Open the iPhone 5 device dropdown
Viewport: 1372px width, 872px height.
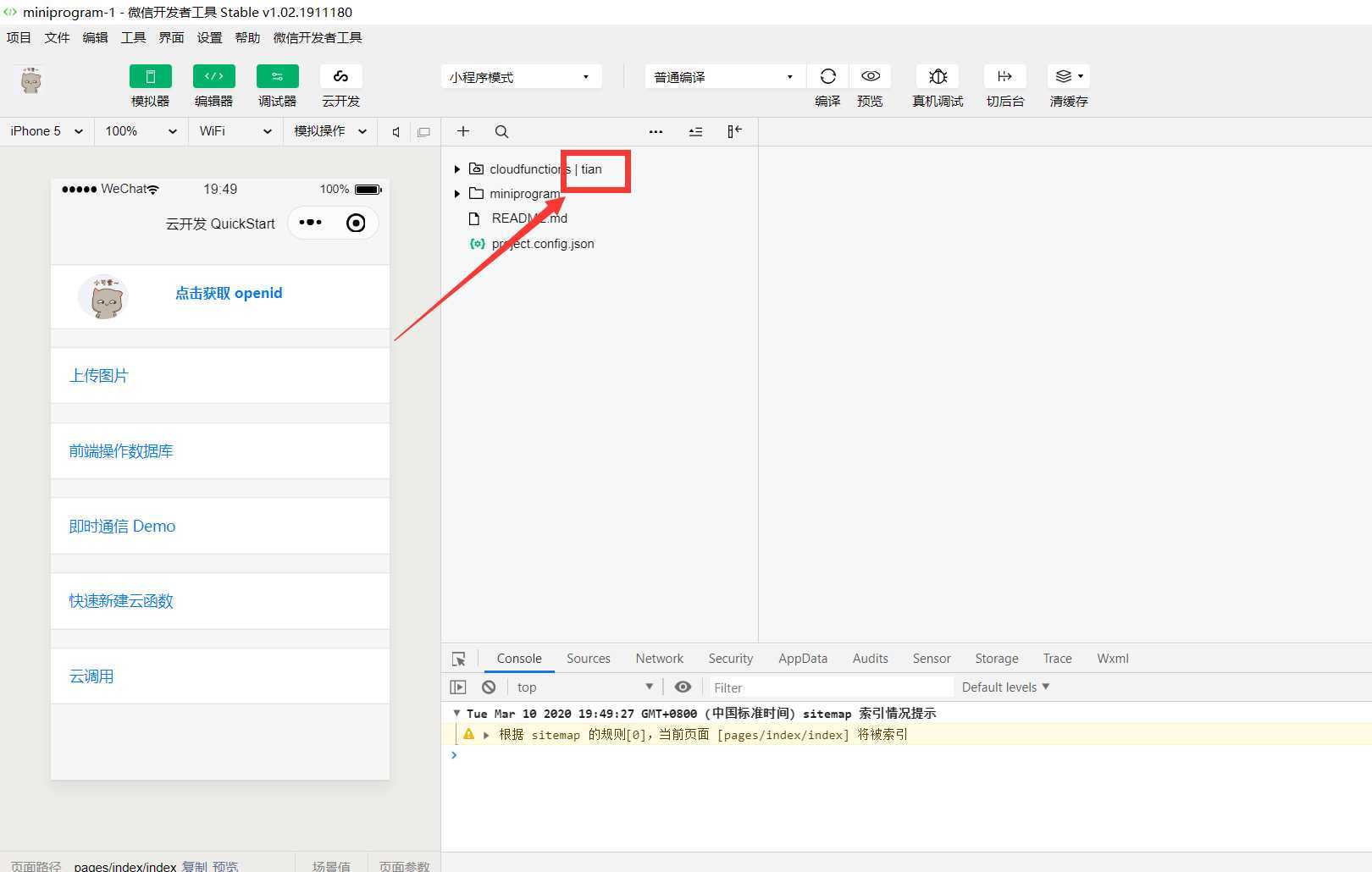pos(47,131)
